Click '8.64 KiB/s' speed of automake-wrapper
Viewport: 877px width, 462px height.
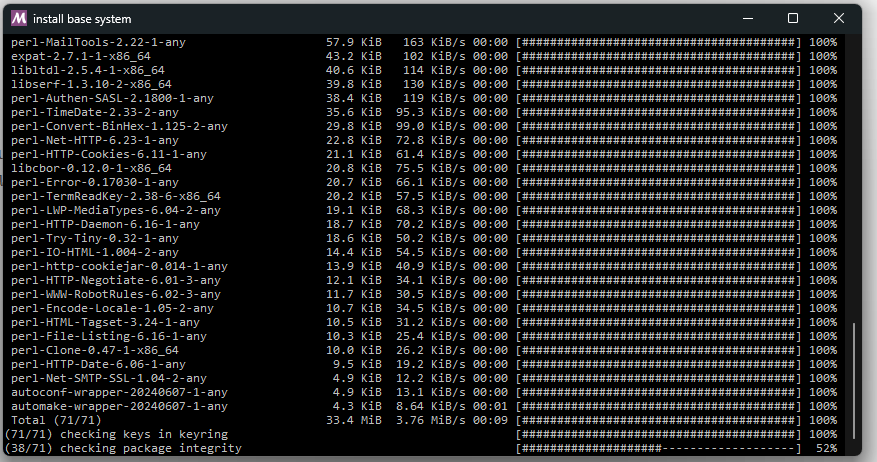pos(431,406)
